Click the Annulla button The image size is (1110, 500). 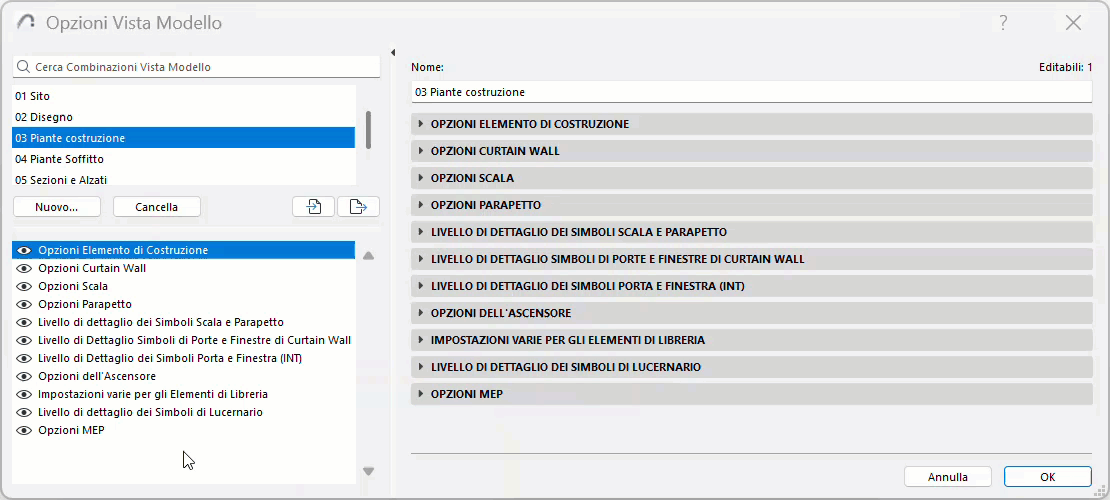948,477
